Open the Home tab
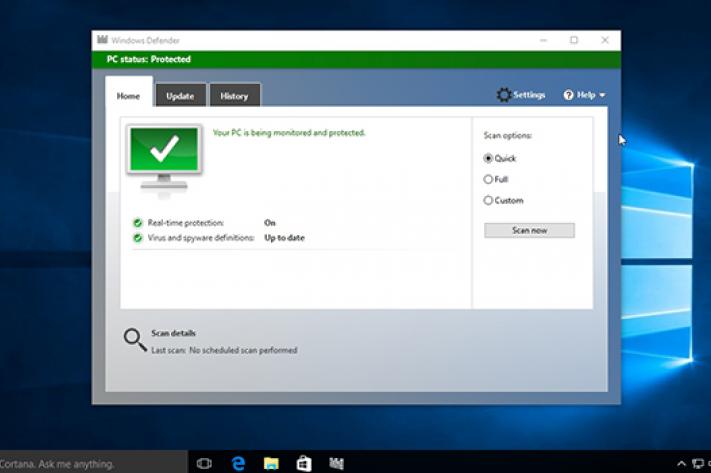 [x=128, y=96]
